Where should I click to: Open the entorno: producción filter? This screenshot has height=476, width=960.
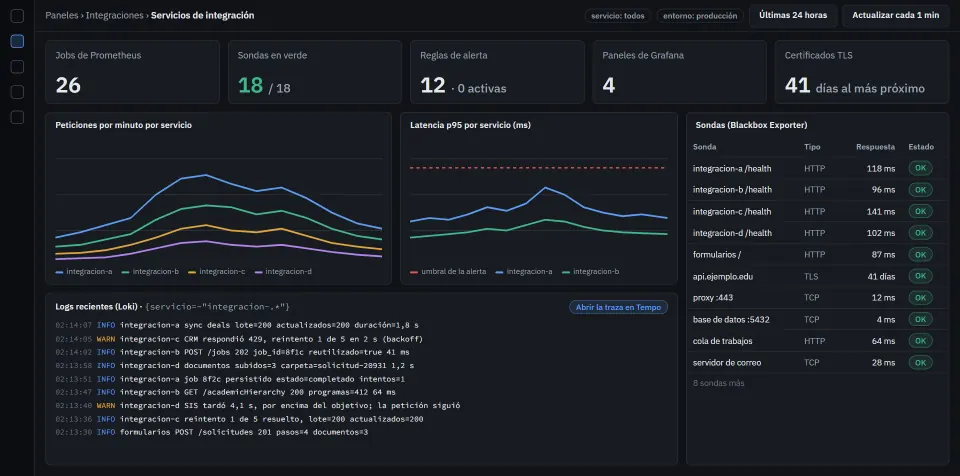(700, 16)
